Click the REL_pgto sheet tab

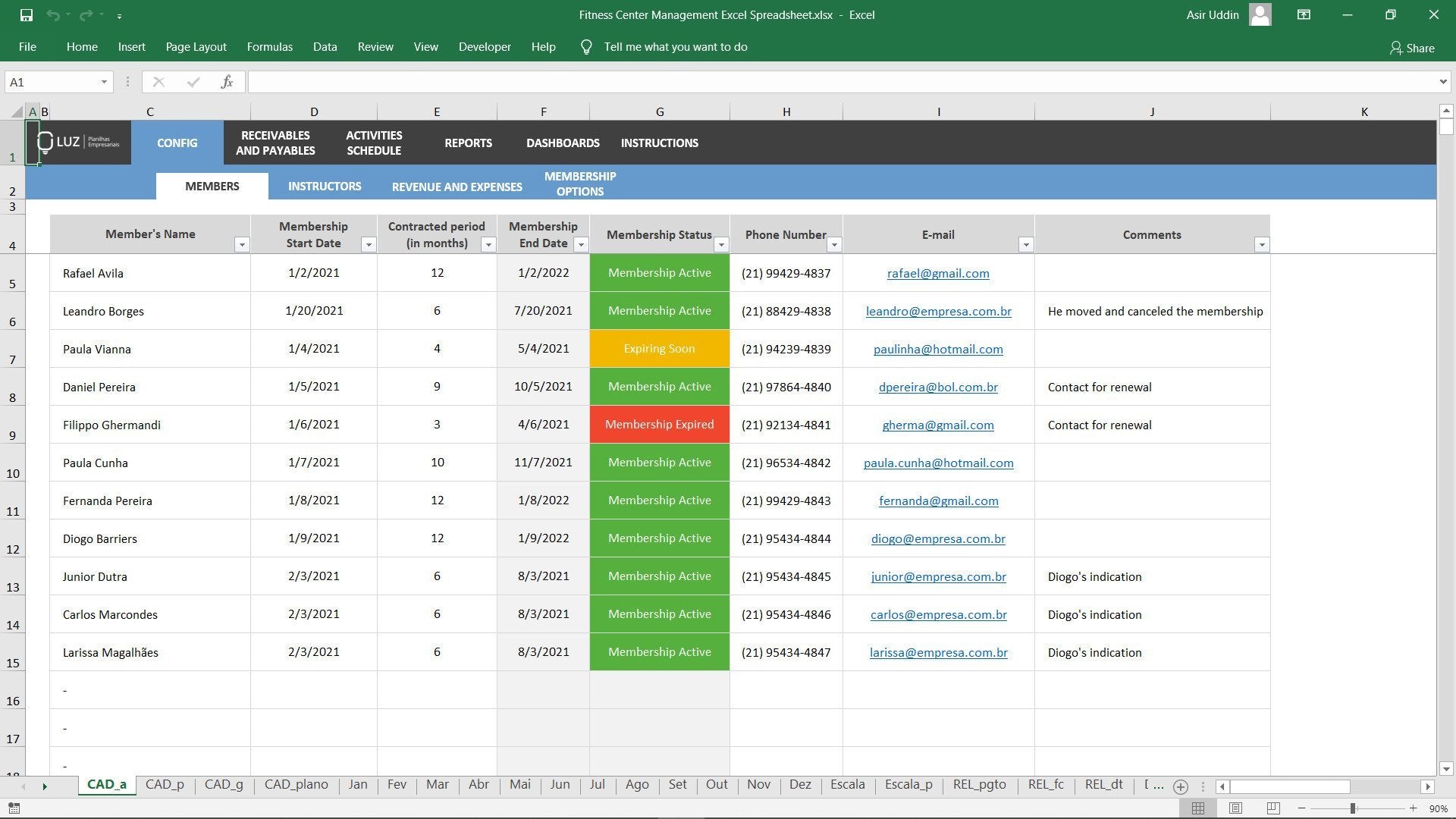click(x=980, y=785)
